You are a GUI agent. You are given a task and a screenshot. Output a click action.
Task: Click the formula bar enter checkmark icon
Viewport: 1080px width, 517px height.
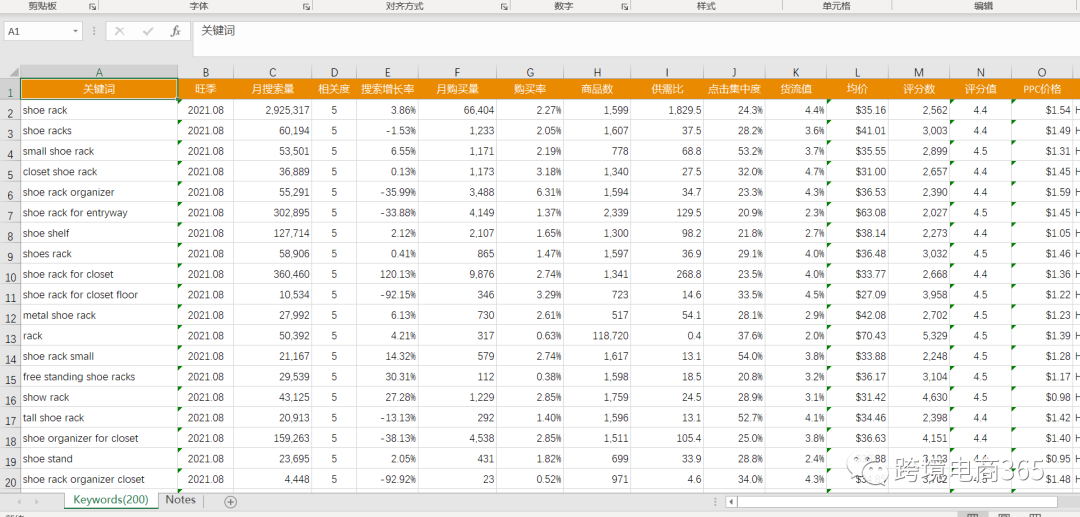point(148,32)
